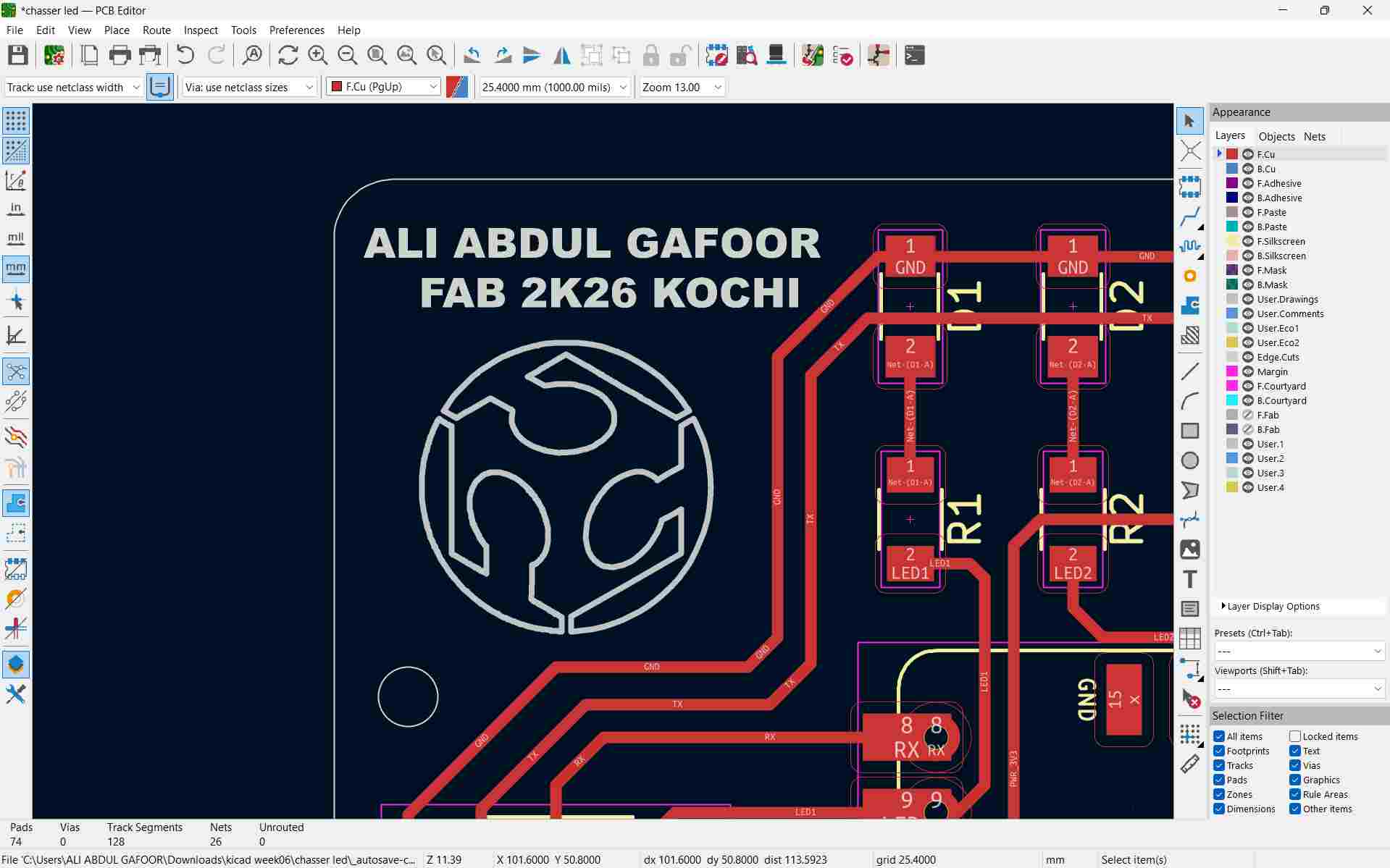The height and width of the screenshot is (868, 1390).
Task: Switch to the Objects tab
Action: click(1276, 136)
